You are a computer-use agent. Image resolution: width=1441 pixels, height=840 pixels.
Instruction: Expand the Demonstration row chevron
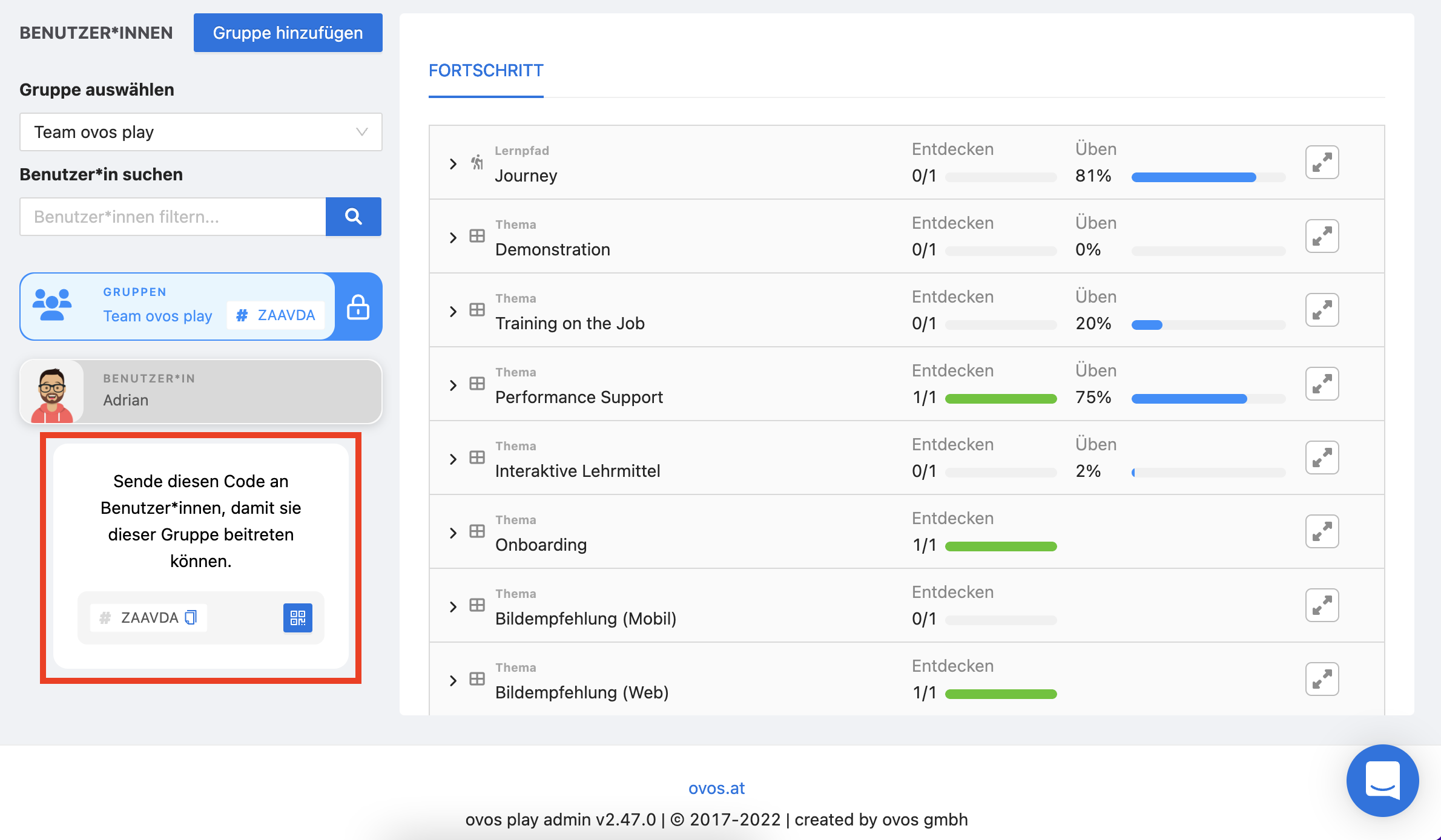[453, 237]
